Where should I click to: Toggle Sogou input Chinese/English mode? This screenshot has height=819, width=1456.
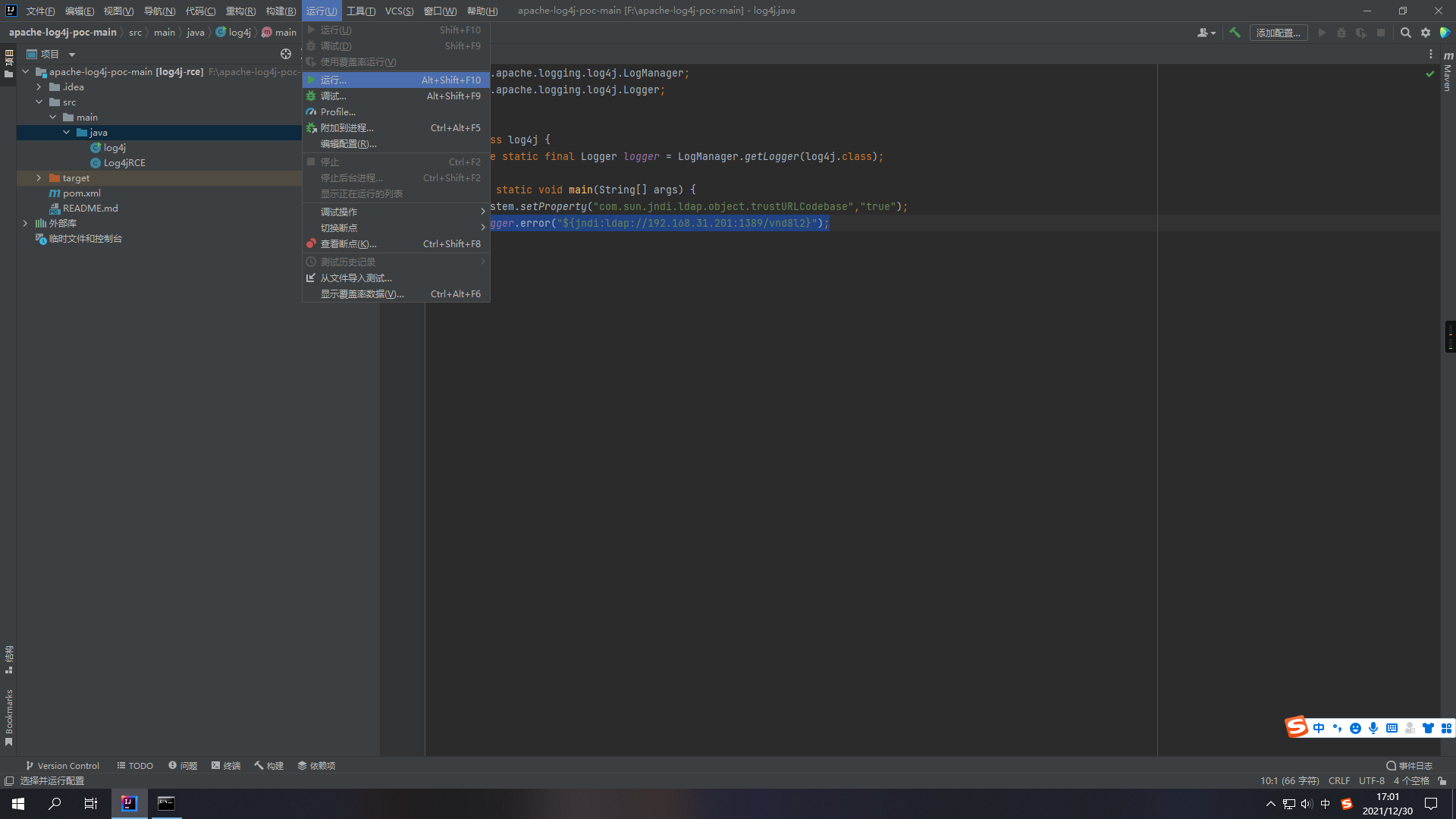tap(1319, 728)
